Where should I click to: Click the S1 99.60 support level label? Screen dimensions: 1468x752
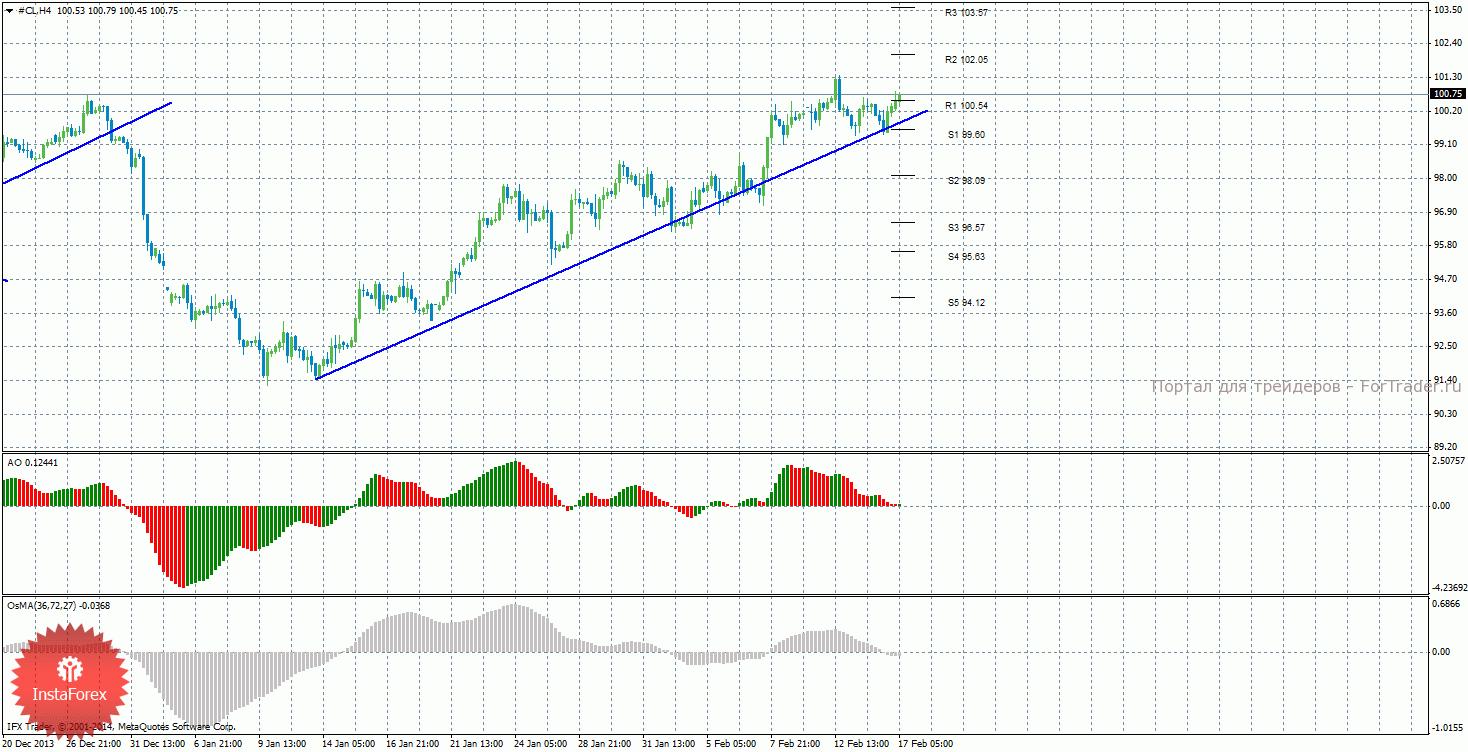[x=966, y=134]
